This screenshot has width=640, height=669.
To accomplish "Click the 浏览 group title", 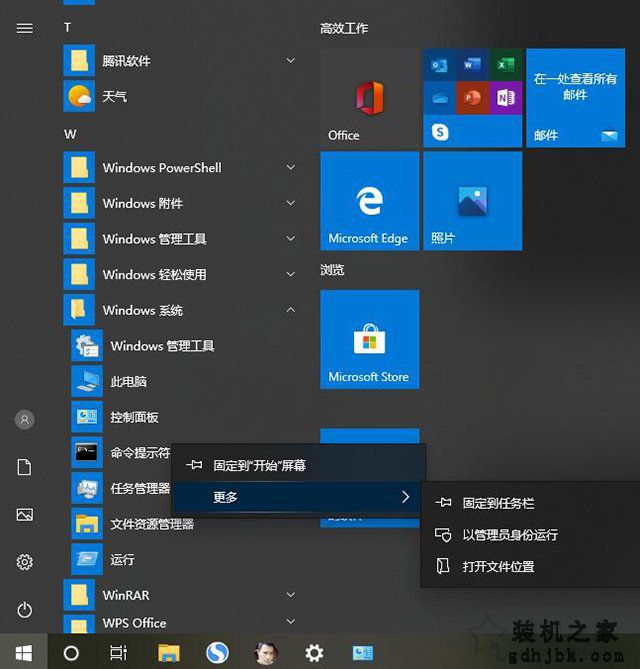I will (x=332, y=270).
